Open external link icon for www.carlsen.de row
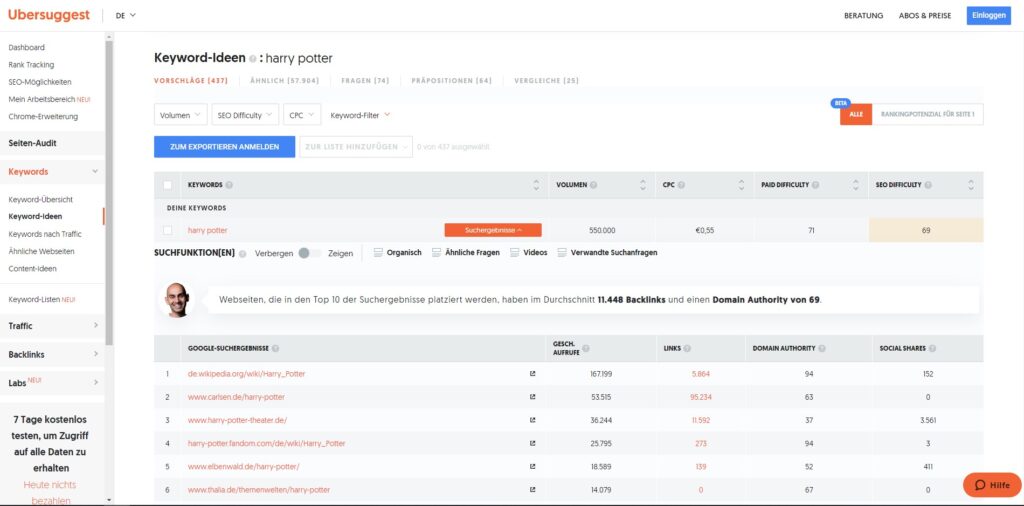Image resolution: width=1024 pixels, height=506 pixels. point(532,397)
